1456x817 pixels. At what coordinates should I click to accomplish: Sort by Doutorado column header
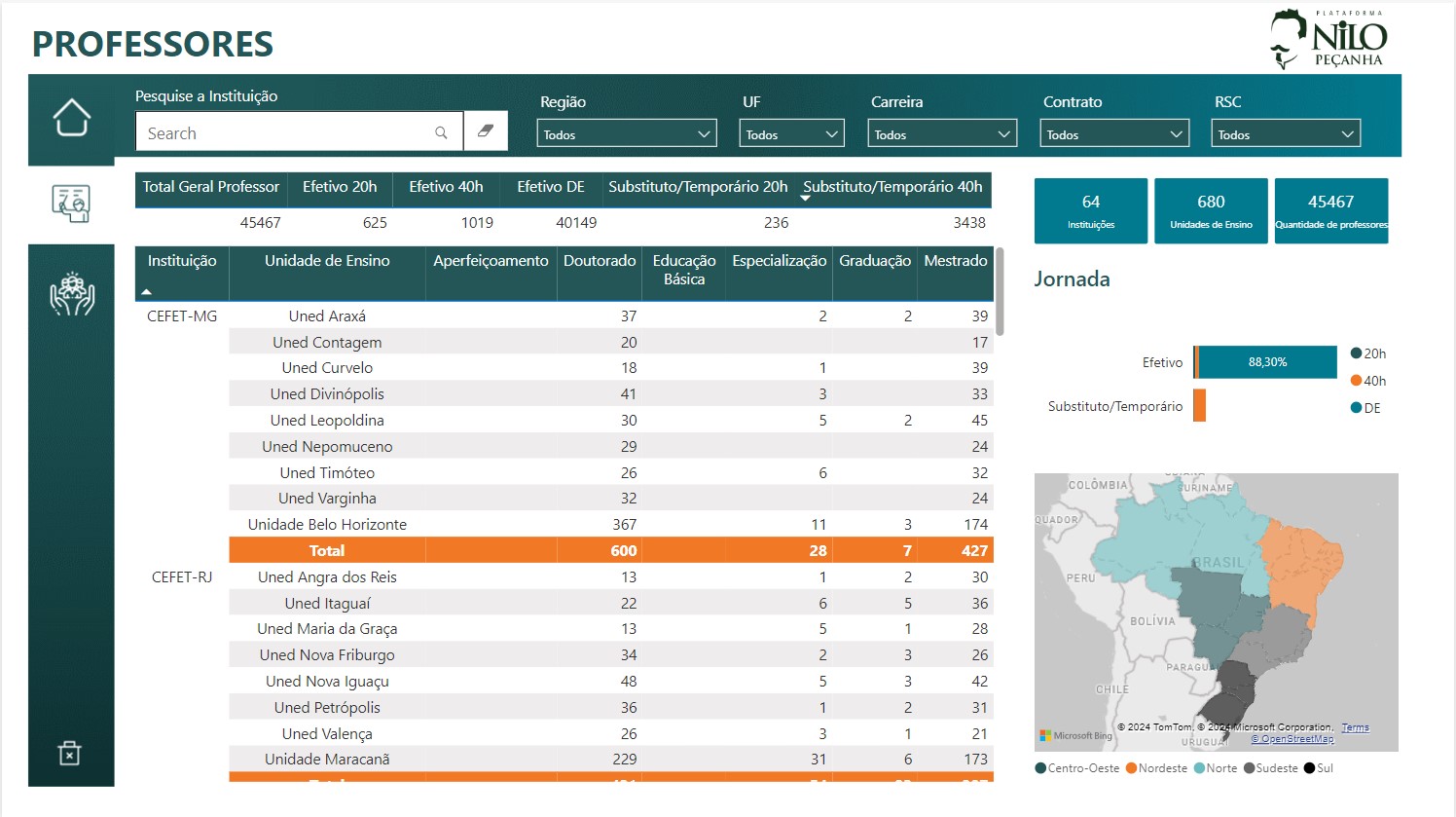point(600,261)
